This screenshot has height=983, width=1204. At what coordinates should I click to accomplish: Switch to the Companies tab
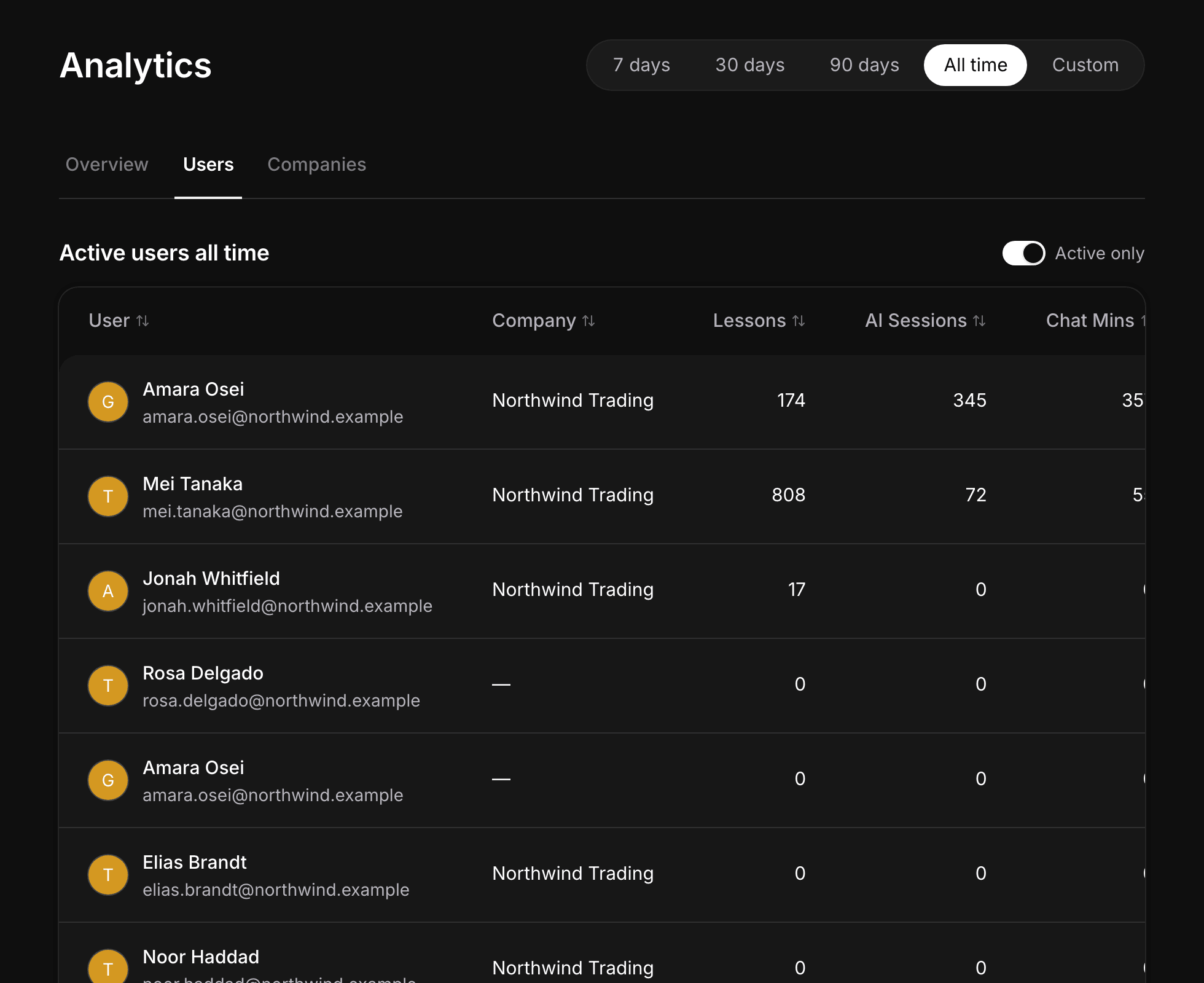tap(317, 165)
